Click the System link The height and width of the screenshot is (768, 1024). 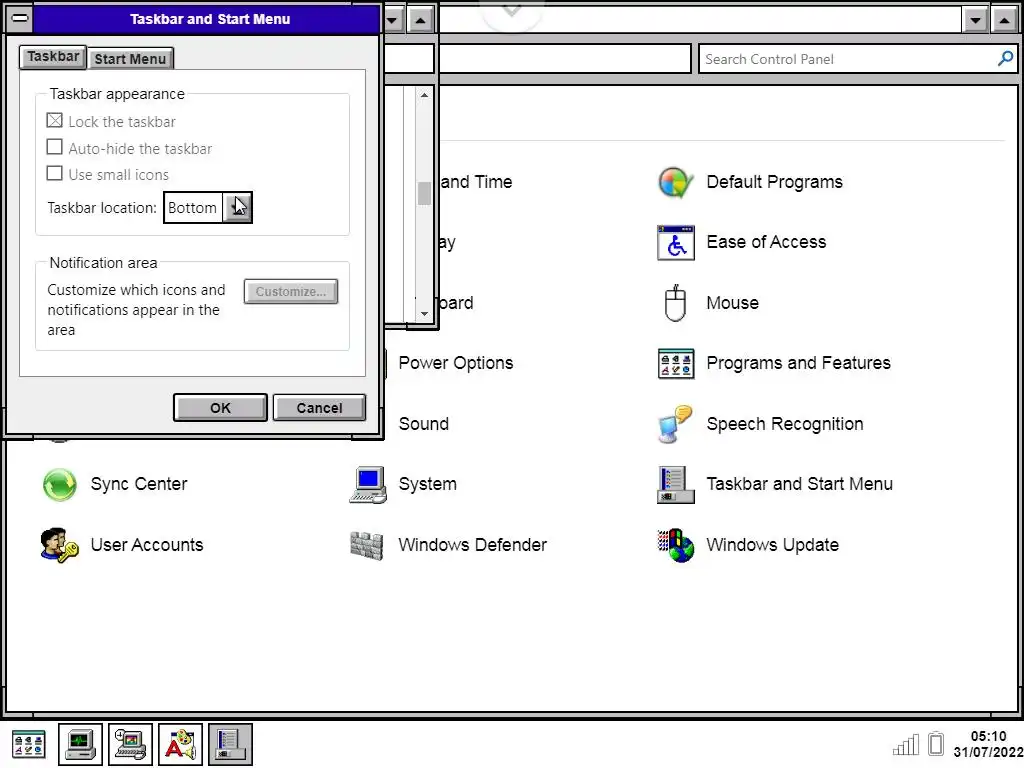tap(428, 485)
